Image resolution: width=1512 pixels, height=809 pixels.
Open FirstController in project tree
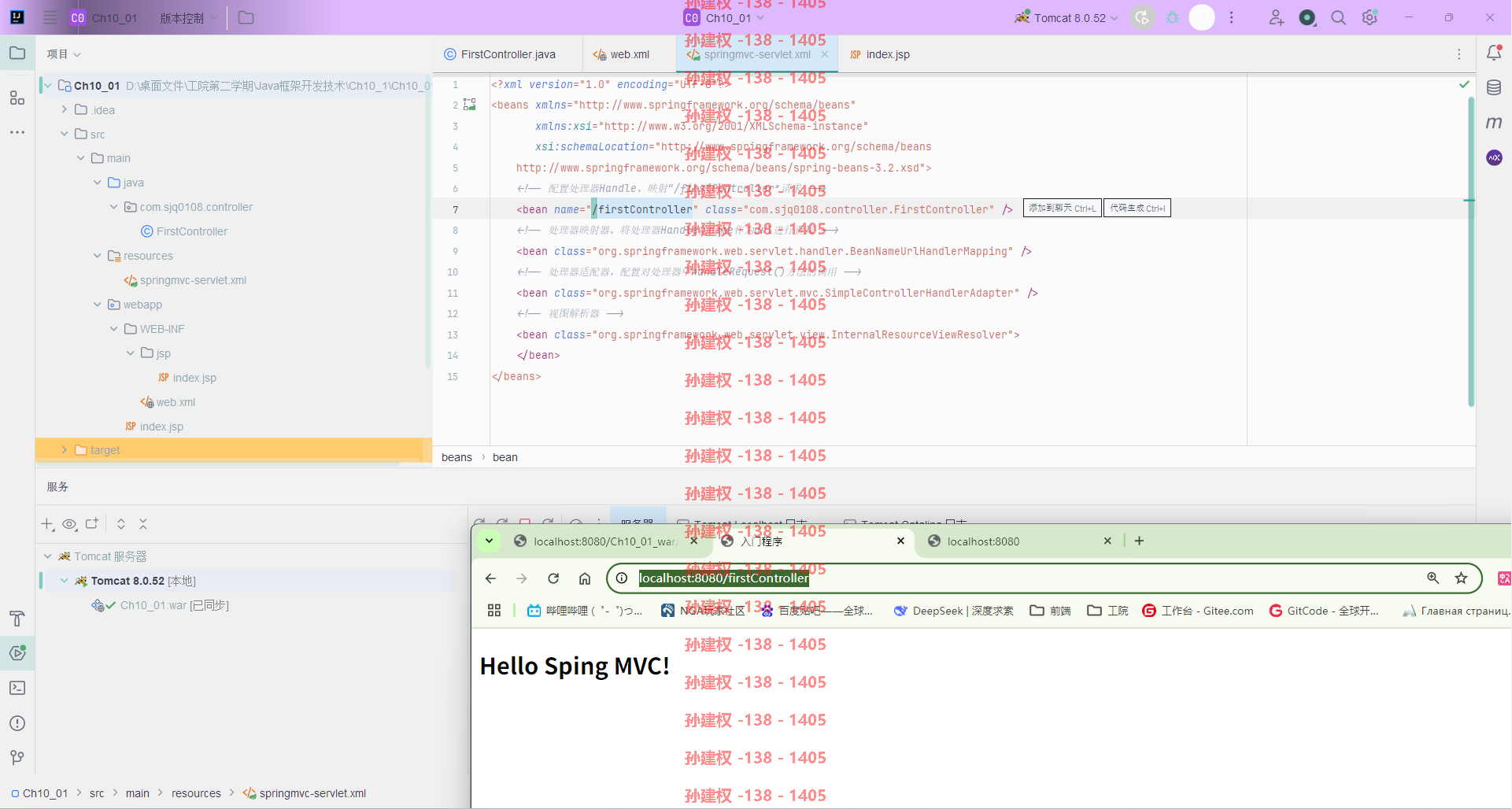point(184,231)
